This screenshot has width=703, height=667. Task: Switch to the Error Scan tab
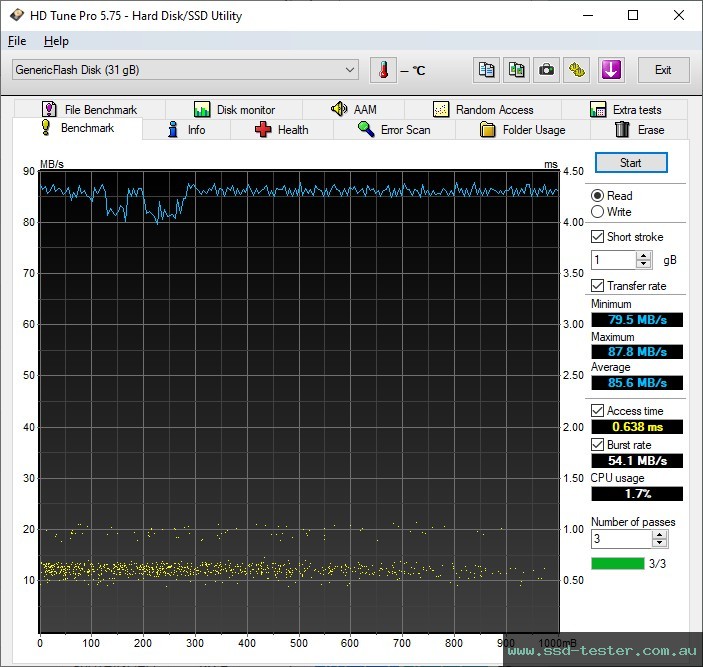(394, 130)
